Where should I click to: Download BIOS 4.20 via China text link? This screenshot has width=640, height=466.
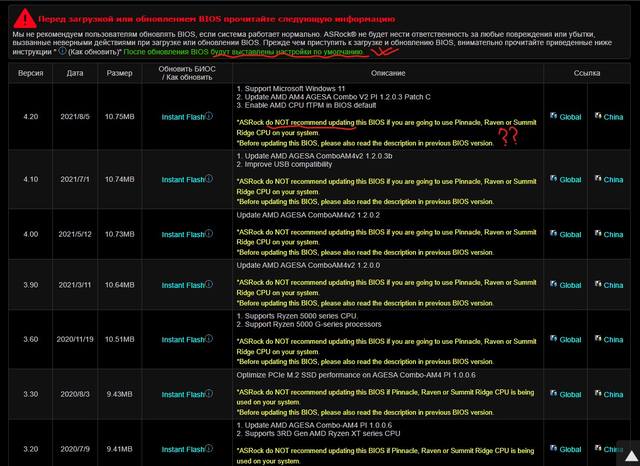coord(613,117)
